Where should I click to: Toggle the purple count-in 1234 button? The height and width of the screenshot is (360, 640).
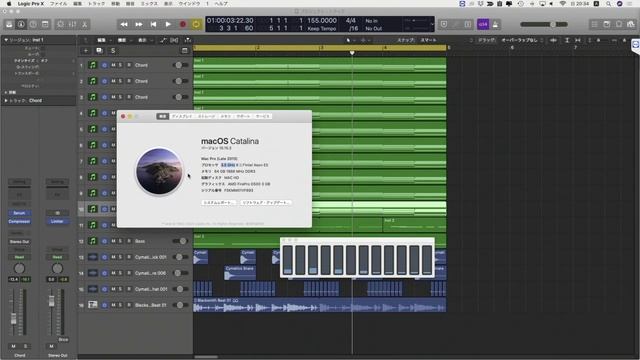[x=483, y=24]
